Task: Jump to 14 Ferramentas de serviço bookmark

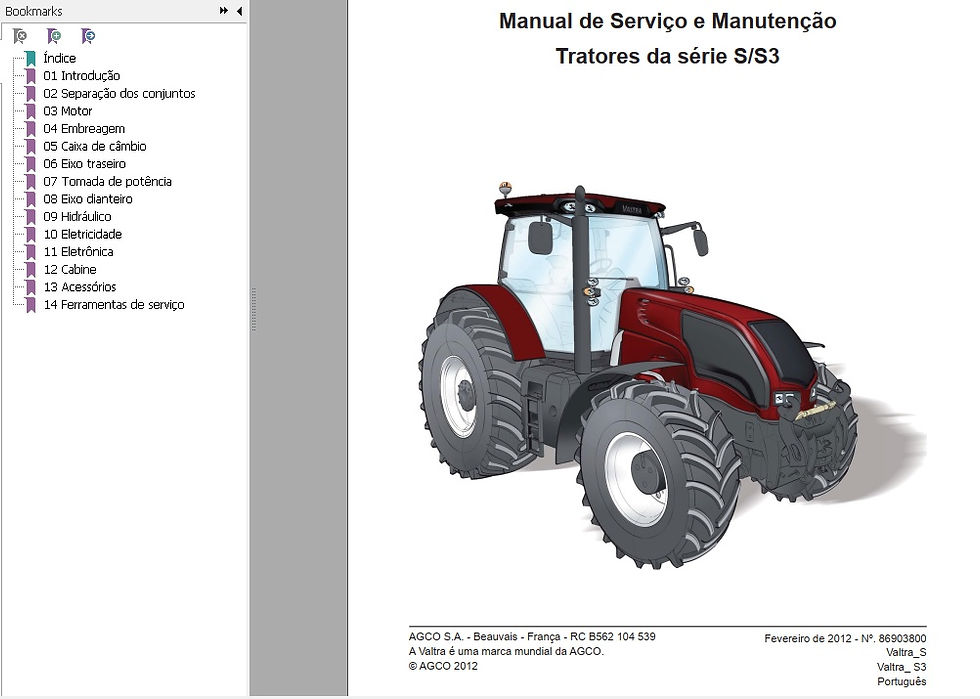Action: [114, 304]
